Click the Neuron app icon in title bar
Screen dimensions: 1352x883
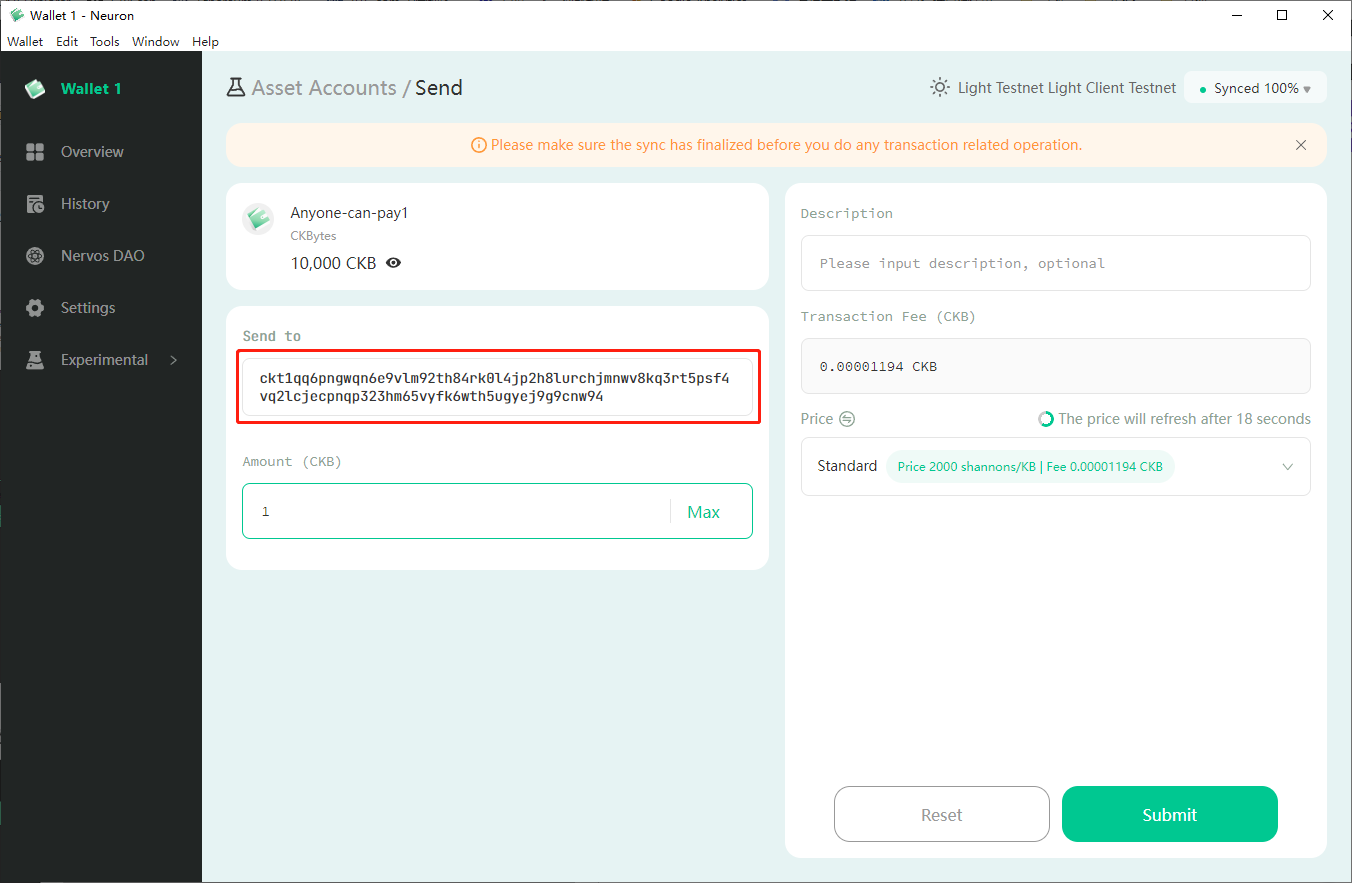(x=16, y=15)
